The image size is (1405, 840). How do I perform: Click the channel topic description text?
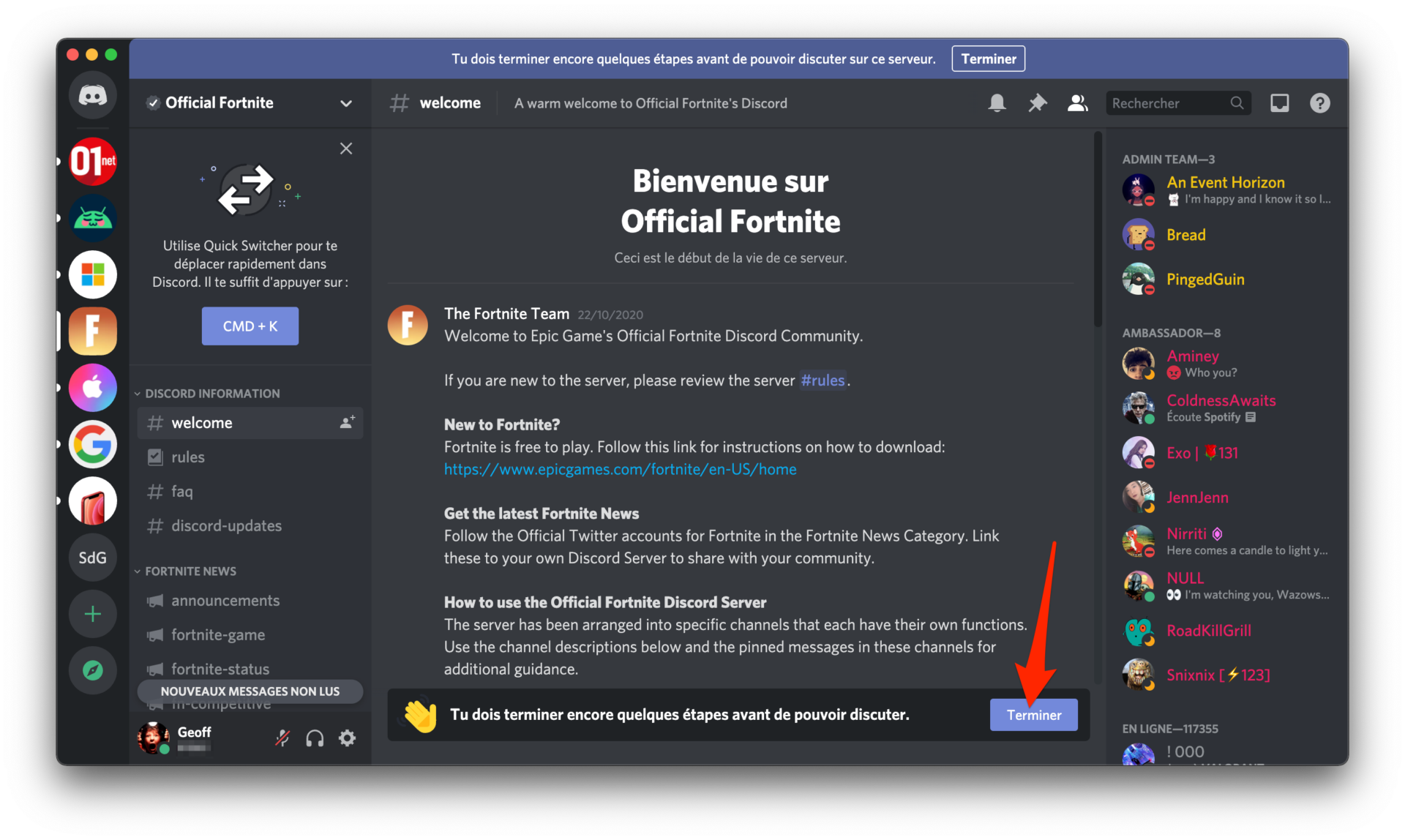tap(651, 103)
